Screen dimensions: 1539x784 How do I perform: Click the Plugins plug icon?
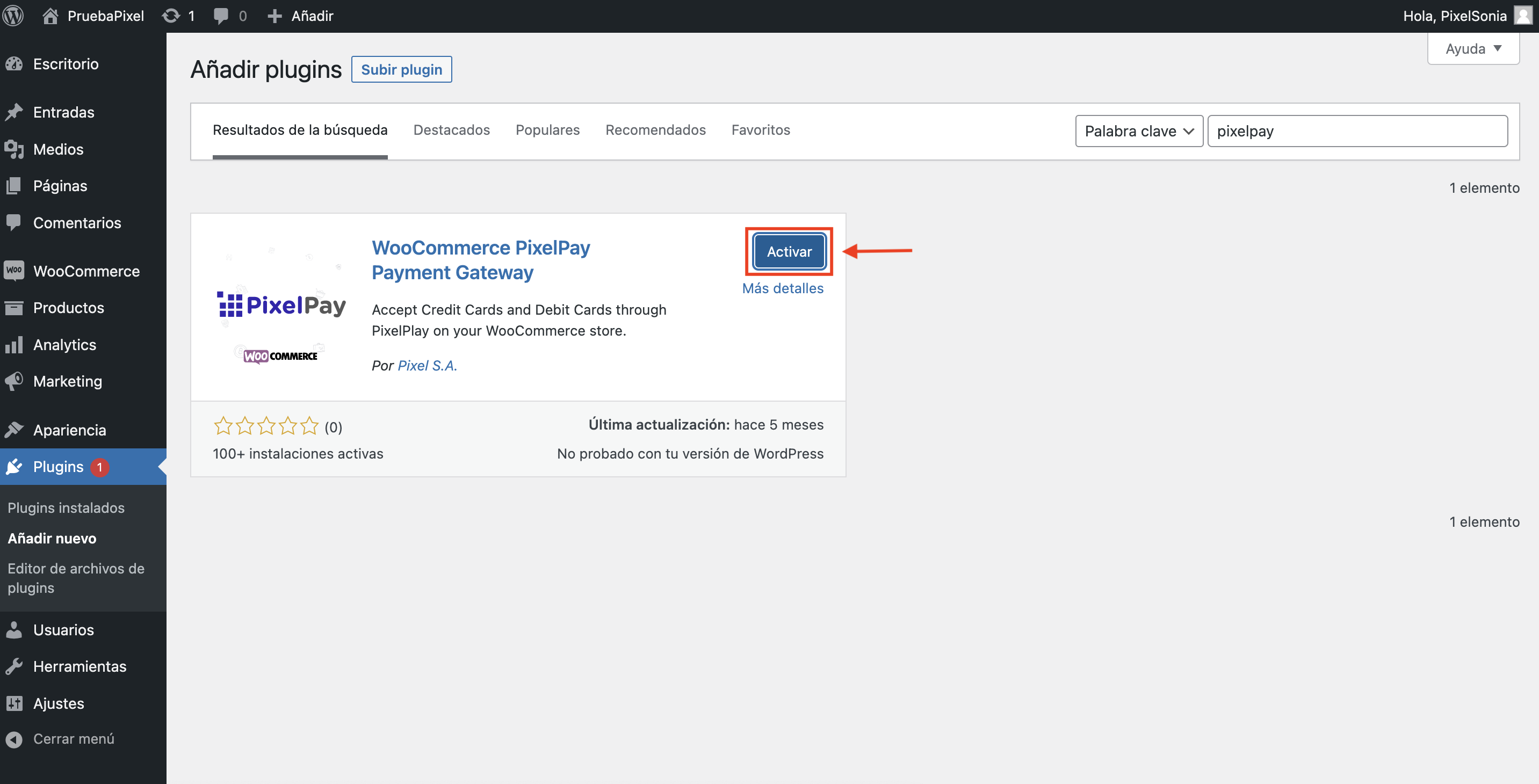(x=14, y=467)
